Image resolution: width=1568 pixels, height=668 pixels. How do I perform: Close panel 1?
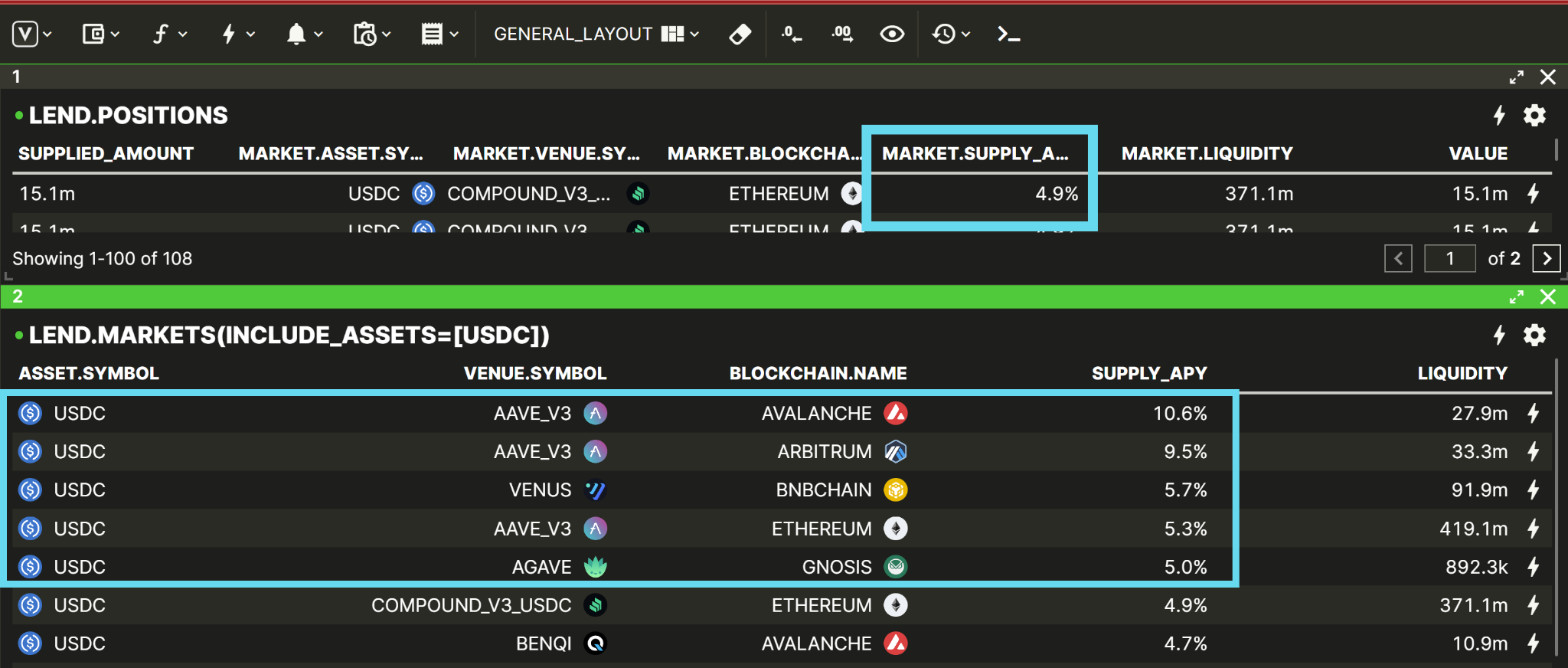coord(1548,77)
